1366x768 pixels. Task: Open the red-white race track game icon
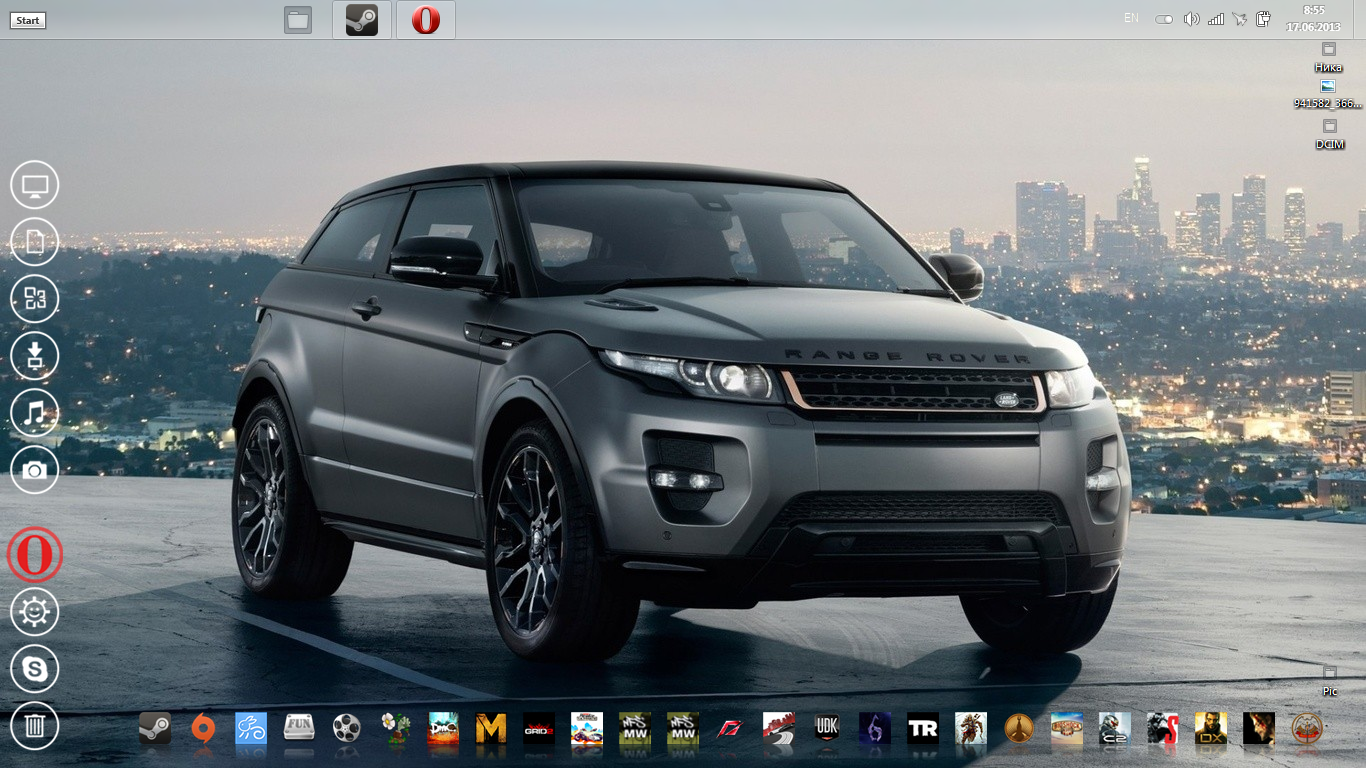tap(779, 728)
